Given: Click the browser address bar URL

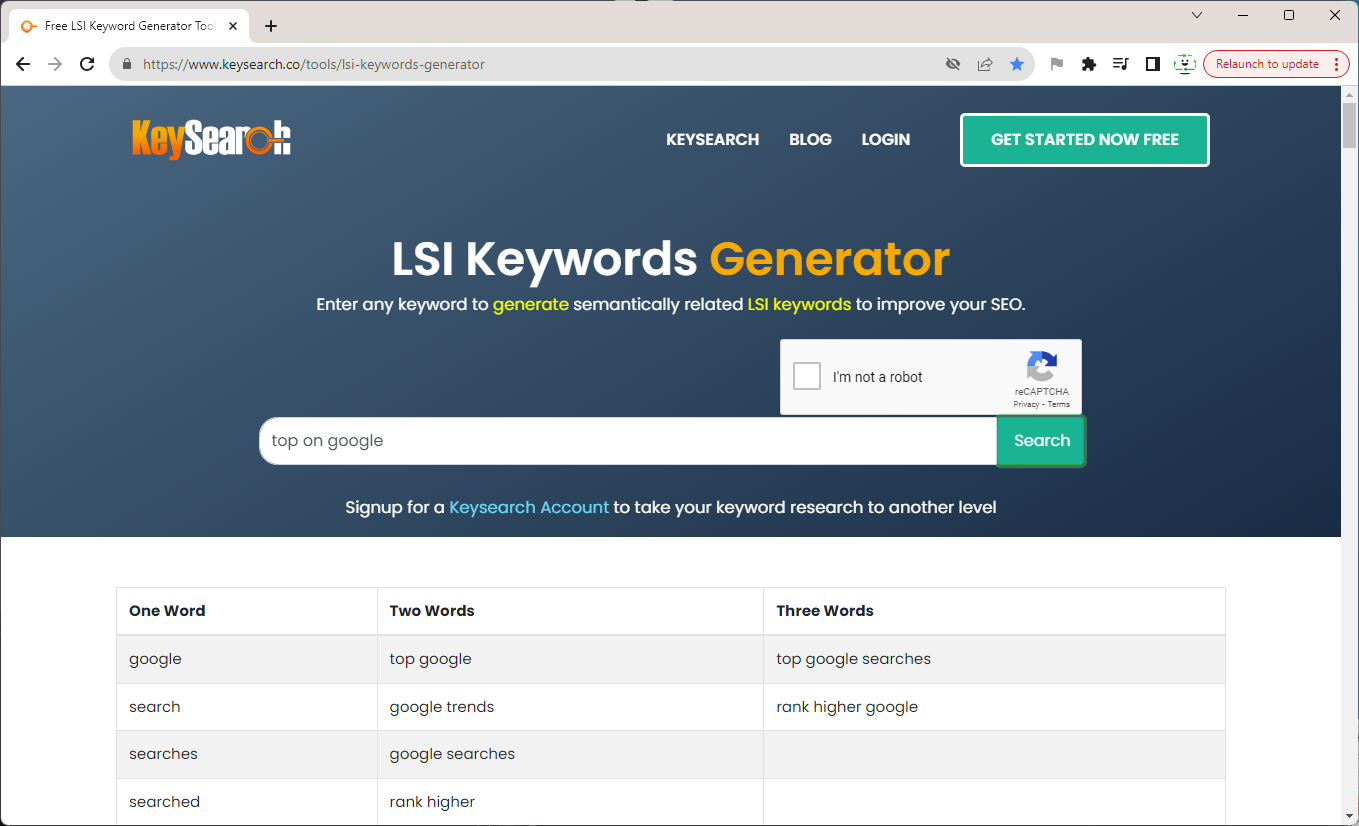Looking at the screenshot, I should tap(314, 64).
